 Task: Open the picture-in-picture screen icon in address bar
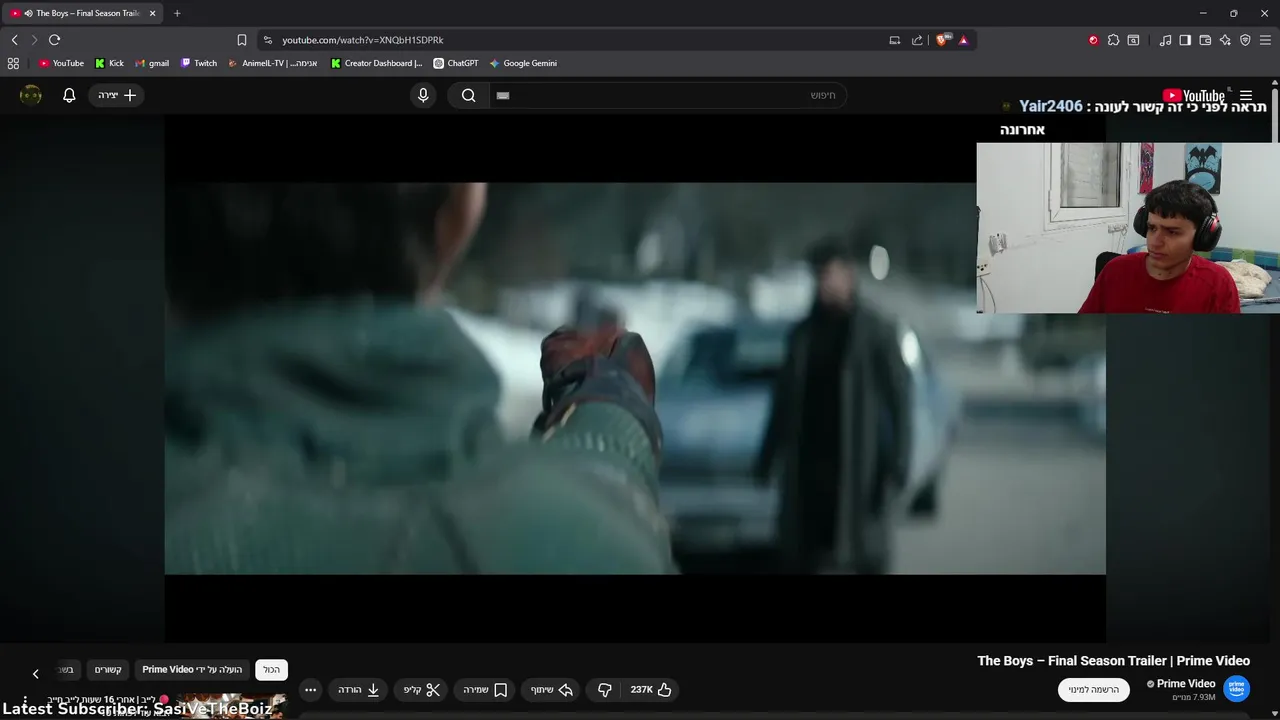tap(895, 40)
